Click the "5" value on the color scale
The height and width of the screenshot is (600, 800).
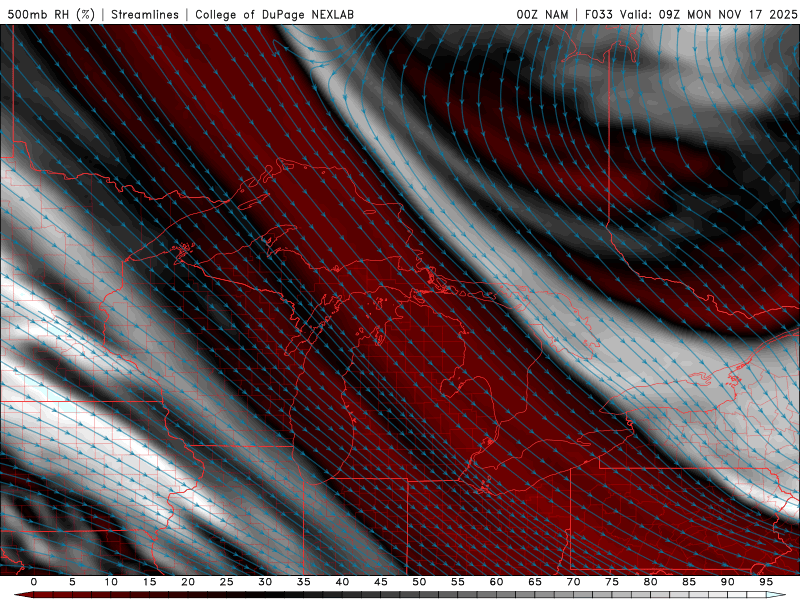click(x=72, y=582)
